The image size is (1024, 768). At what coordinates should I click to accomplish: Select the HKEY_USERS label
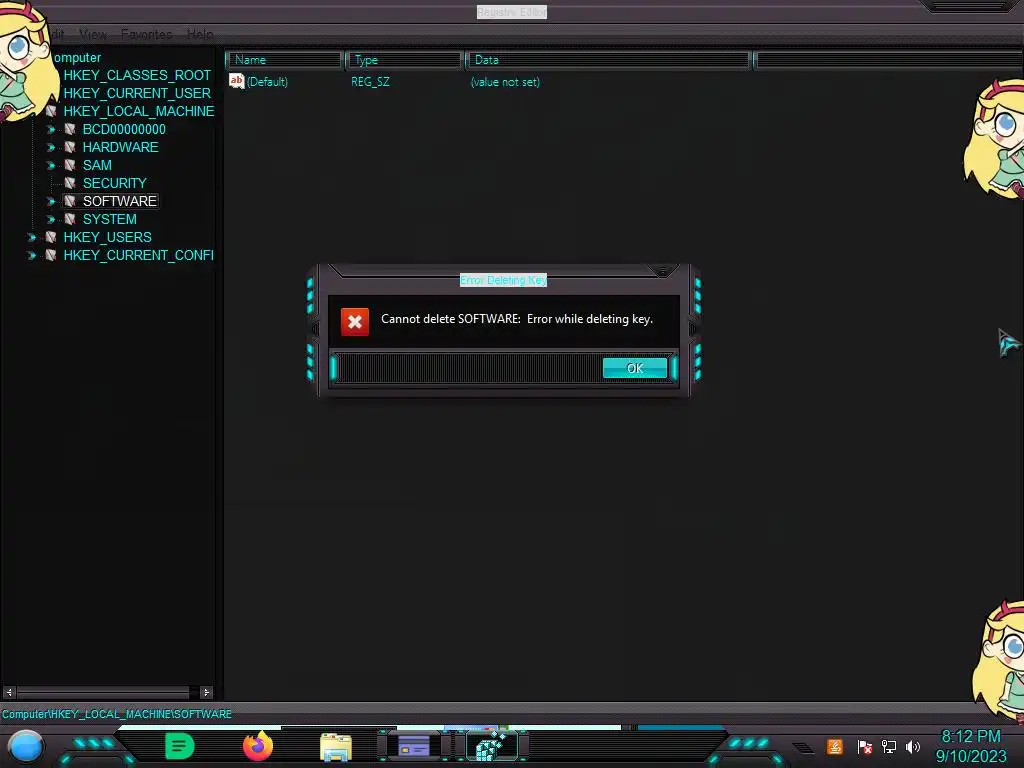(107, 237)
